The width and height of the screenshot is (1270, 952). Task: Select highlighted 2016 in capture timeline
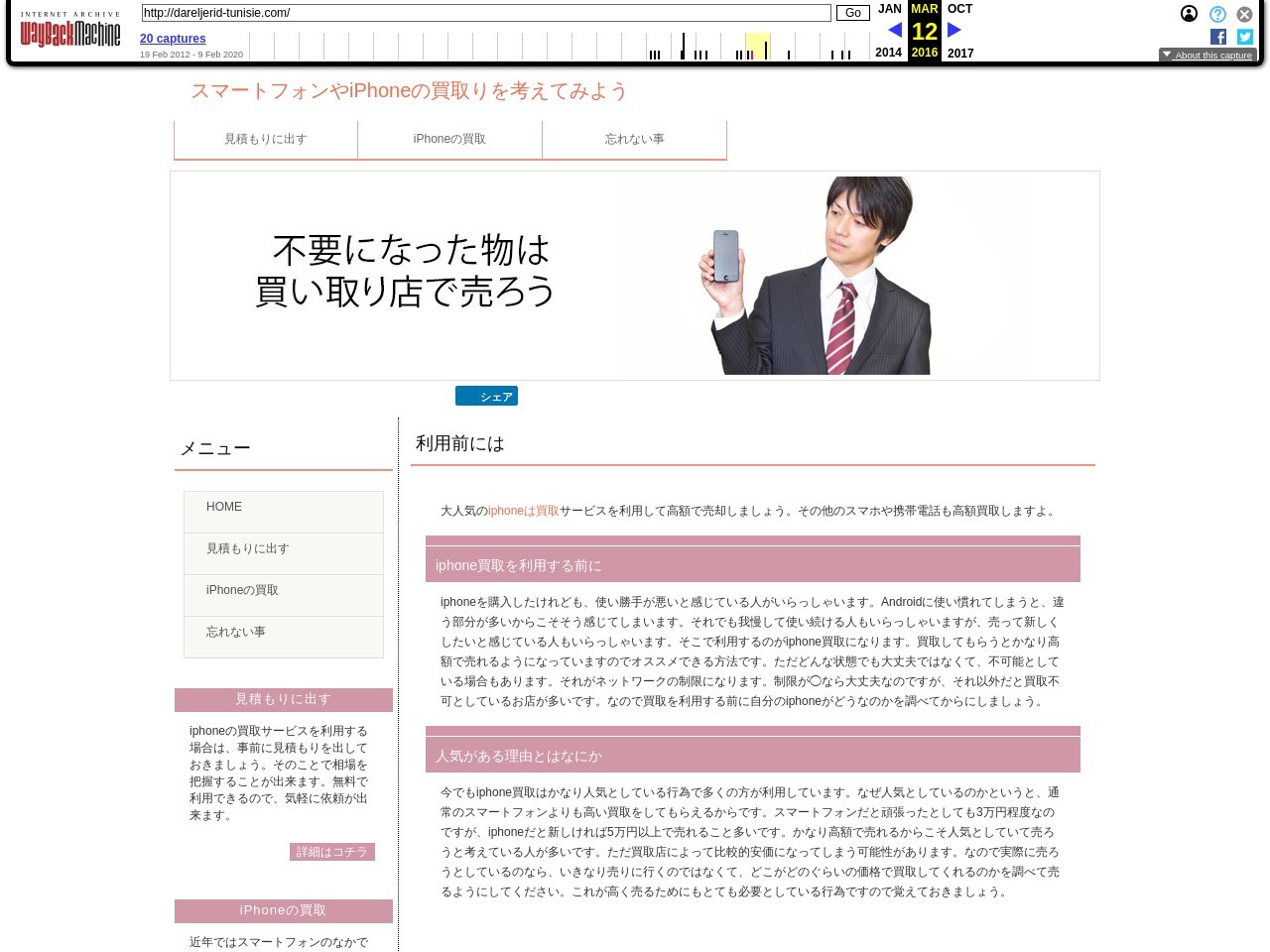click(x=757, y=46)
